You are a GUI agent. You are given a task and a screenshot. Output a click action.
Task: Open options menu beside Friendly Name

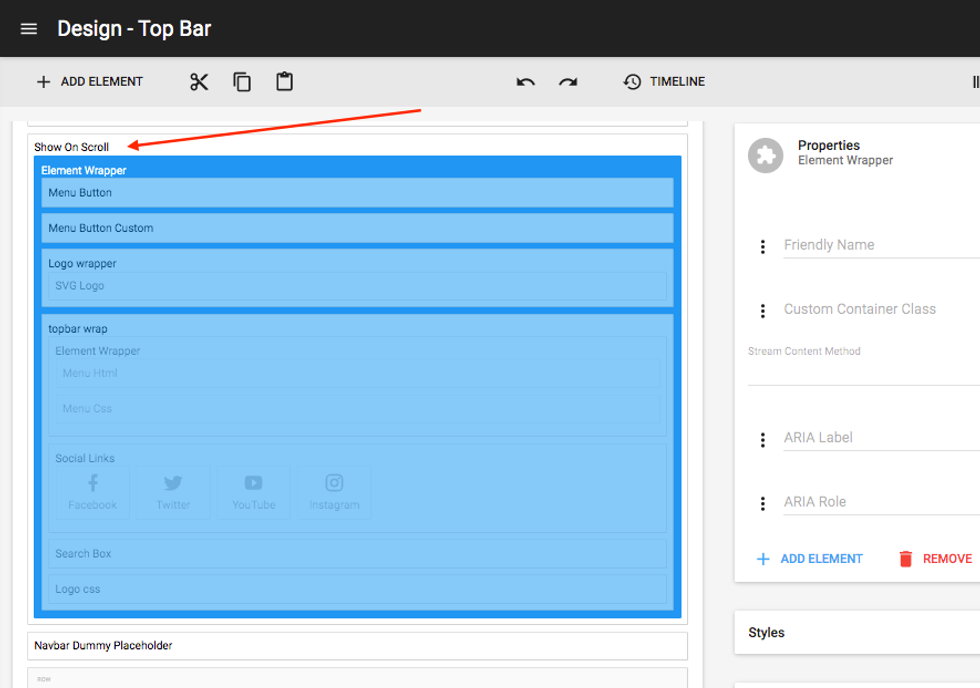(x=763, y=246)
